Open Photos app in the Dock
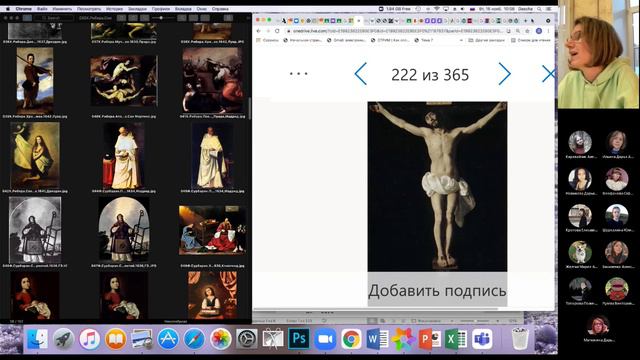This screenshot has width=640, height=360. (220, 339)
